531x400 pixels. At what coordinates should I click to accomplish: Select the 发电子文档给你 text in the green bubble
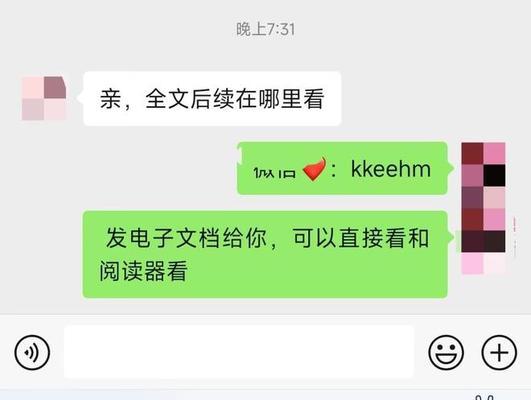click(187, 237)
